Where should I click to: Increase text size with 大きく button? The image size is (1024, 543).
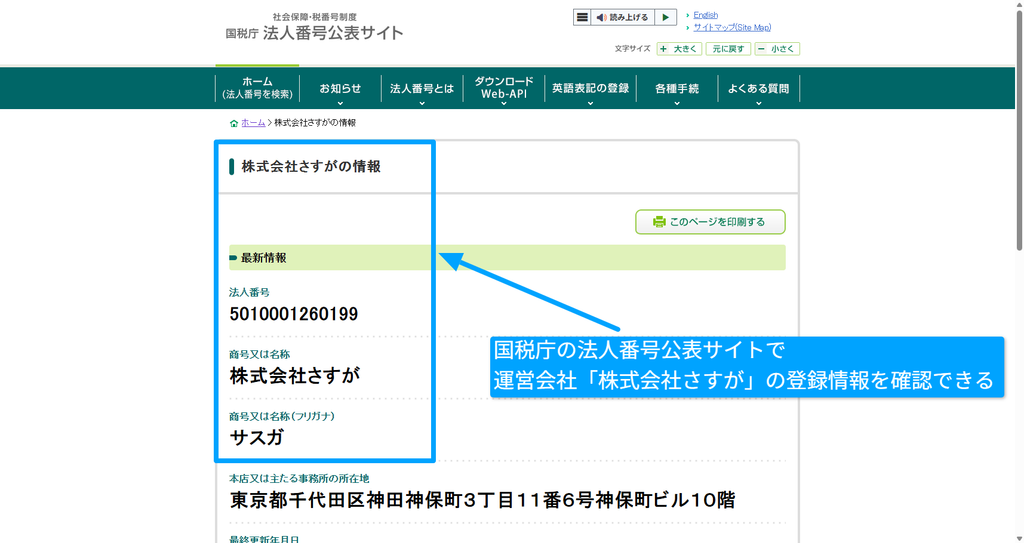click(x=679, y=49)
